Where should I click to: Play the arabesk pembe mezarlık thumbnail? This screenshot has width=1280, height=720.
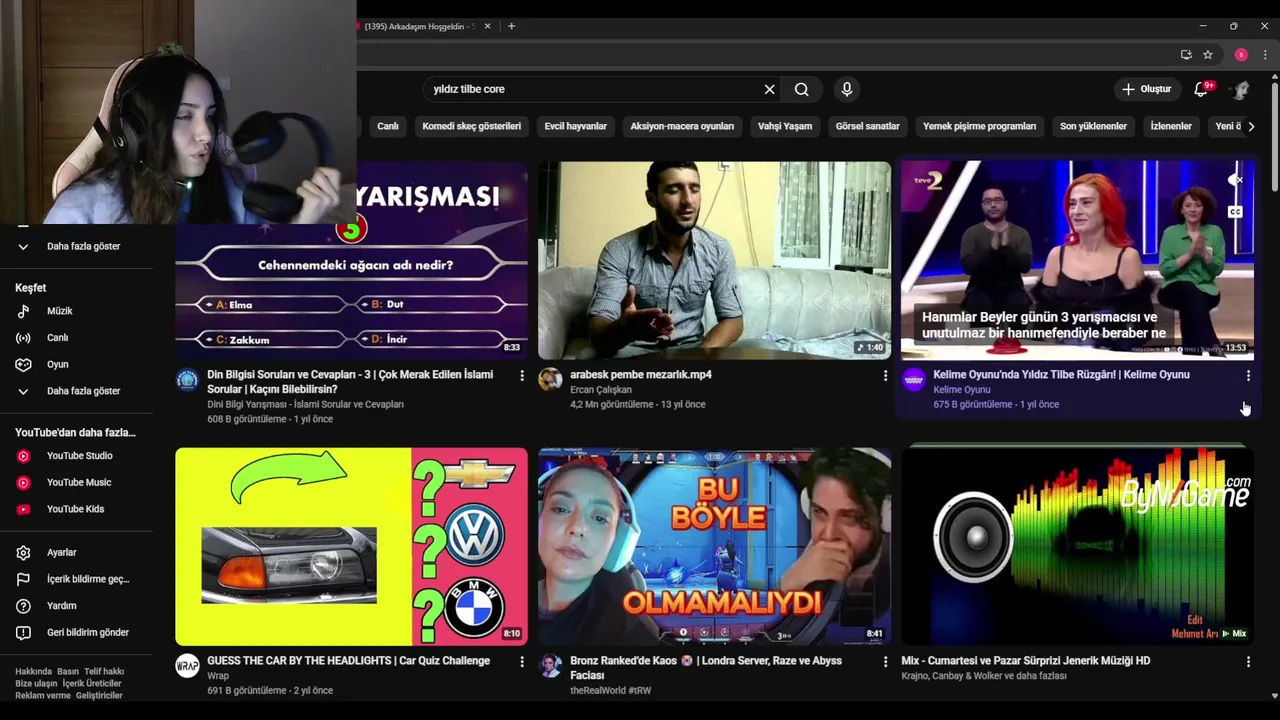(714, 260)
